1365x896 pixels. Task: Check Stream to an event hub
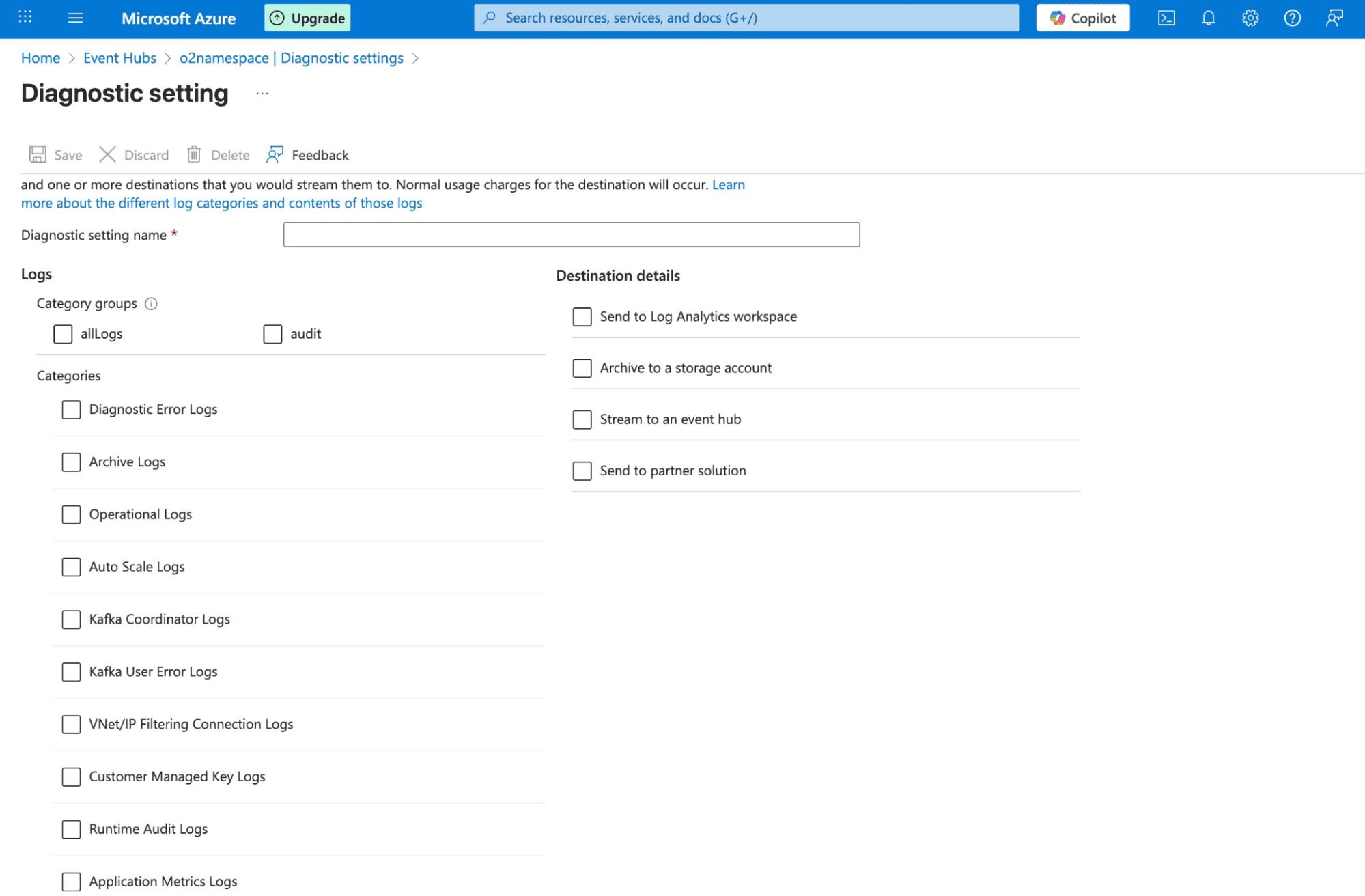point(582,419)
